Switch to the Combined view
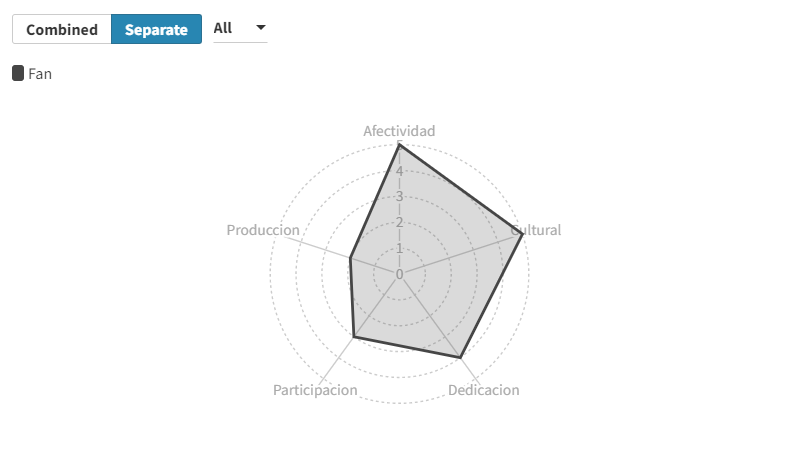796x463 pixels. click(x=62, y=29)
